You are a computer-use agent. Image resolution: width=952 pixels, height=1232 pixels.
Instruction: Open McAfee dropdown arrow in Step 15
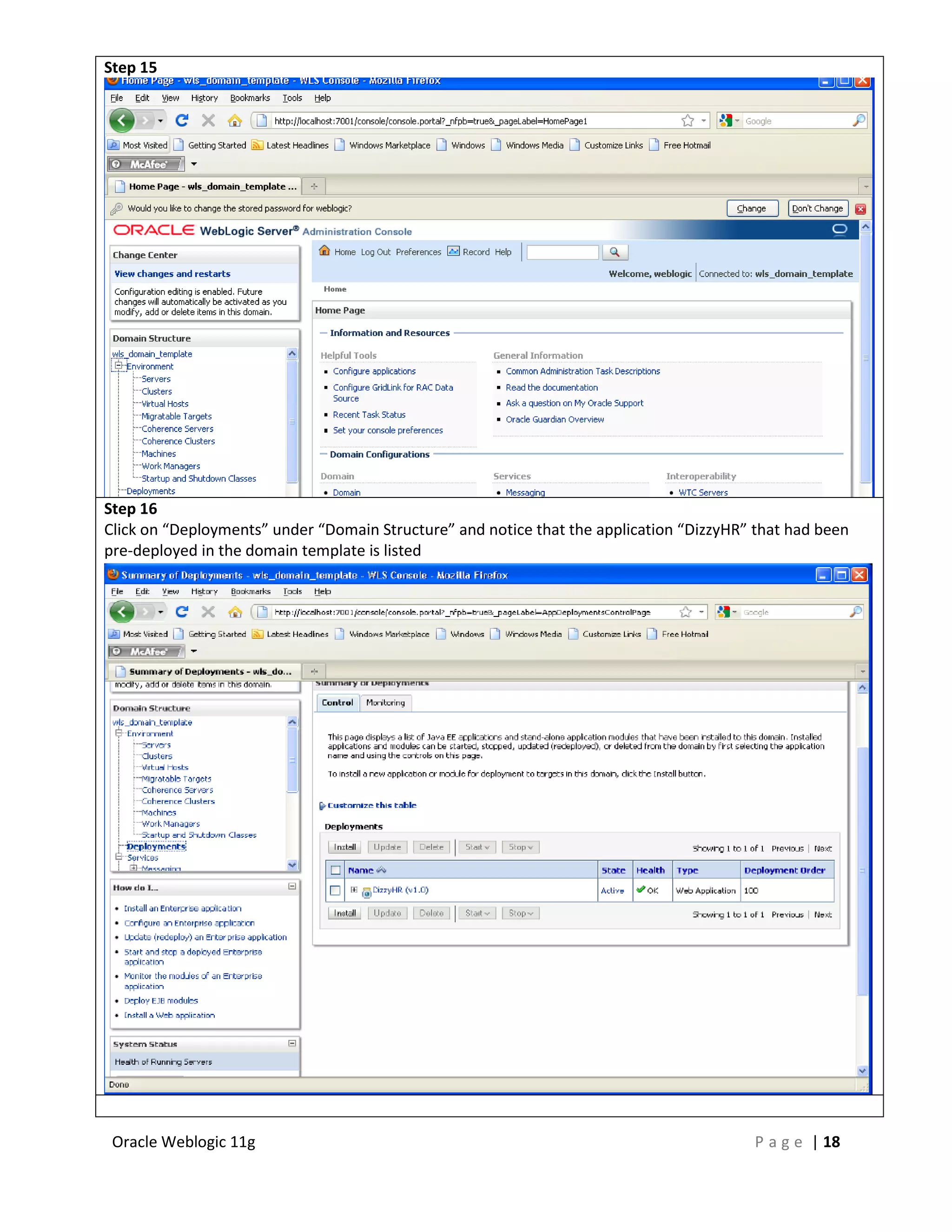pos(194,164)
